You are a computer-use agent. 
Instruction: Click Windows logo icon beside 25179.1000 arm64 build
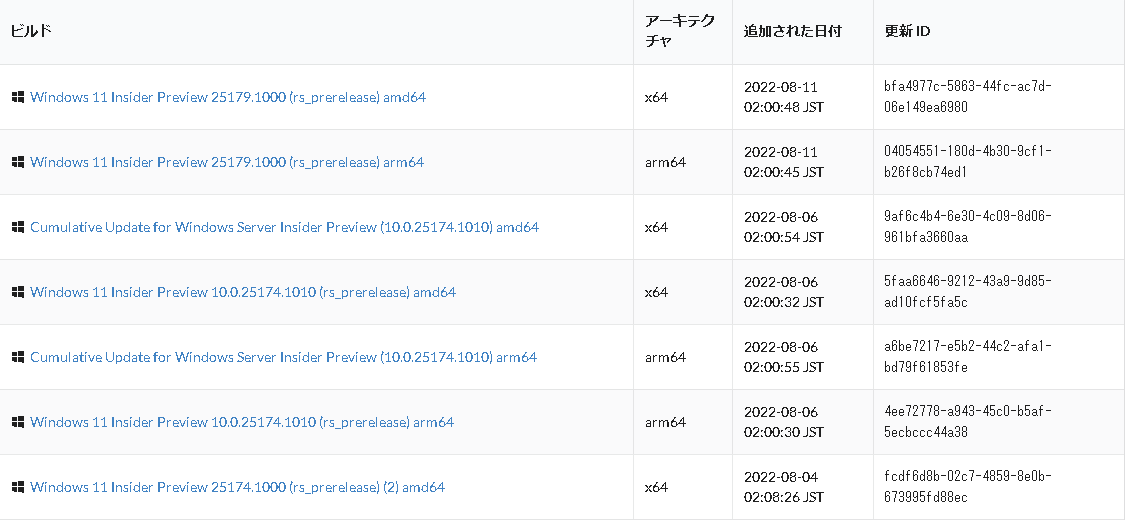tap(18, 162)
